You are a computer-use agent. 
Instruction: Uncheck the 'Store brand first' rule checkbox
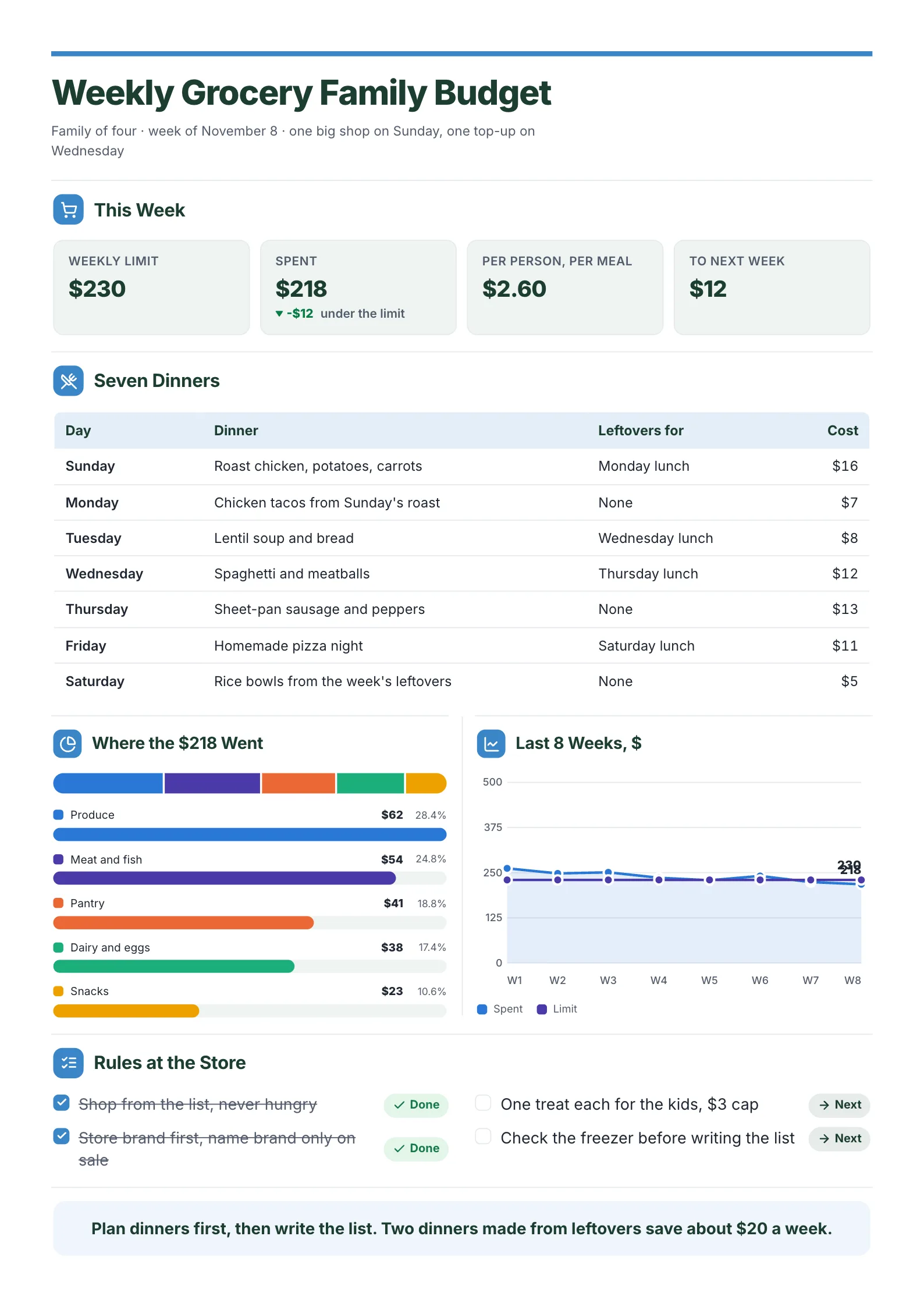pyautogui.click(x=61, y=1136)
